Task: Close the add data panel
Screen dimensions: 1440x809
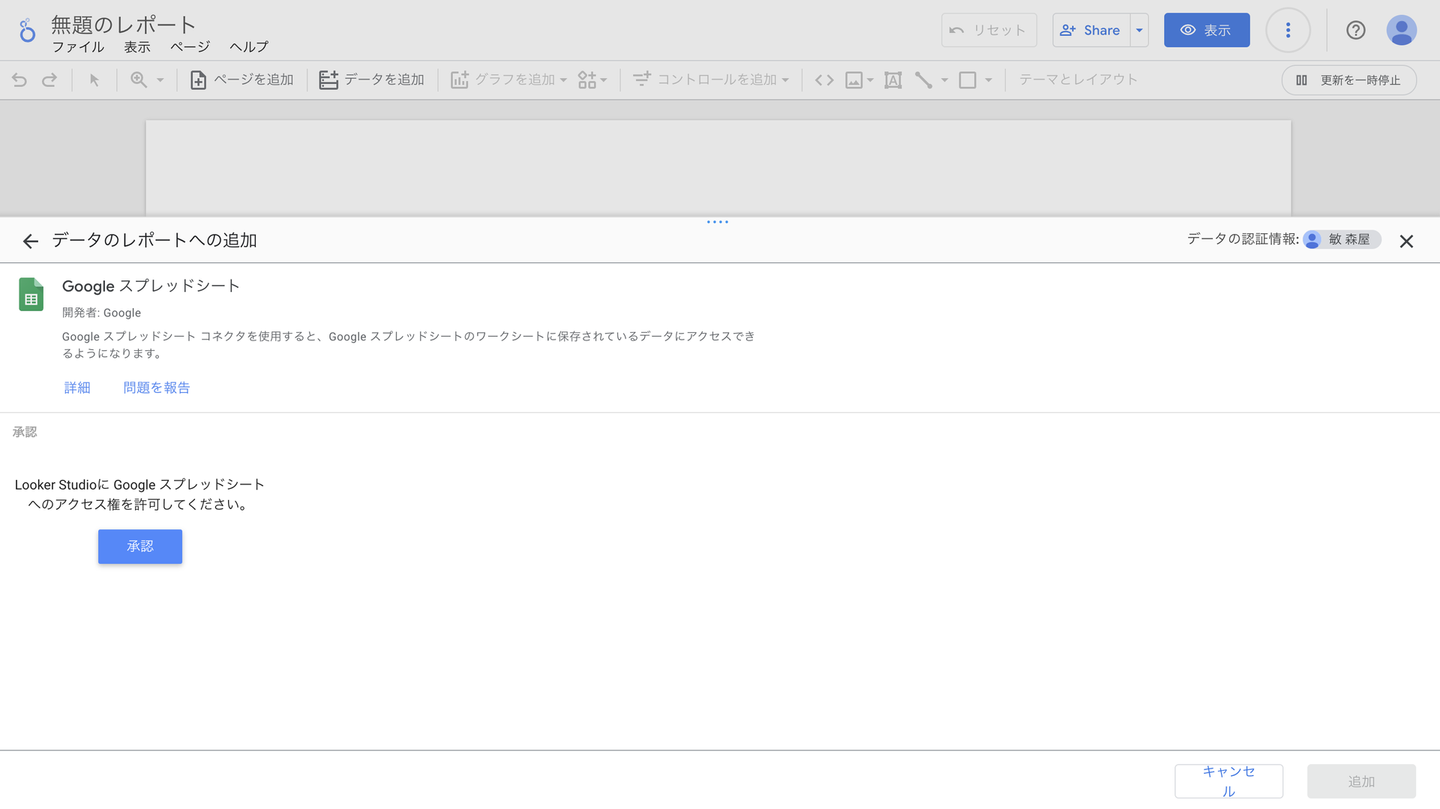Action: 1406,241
